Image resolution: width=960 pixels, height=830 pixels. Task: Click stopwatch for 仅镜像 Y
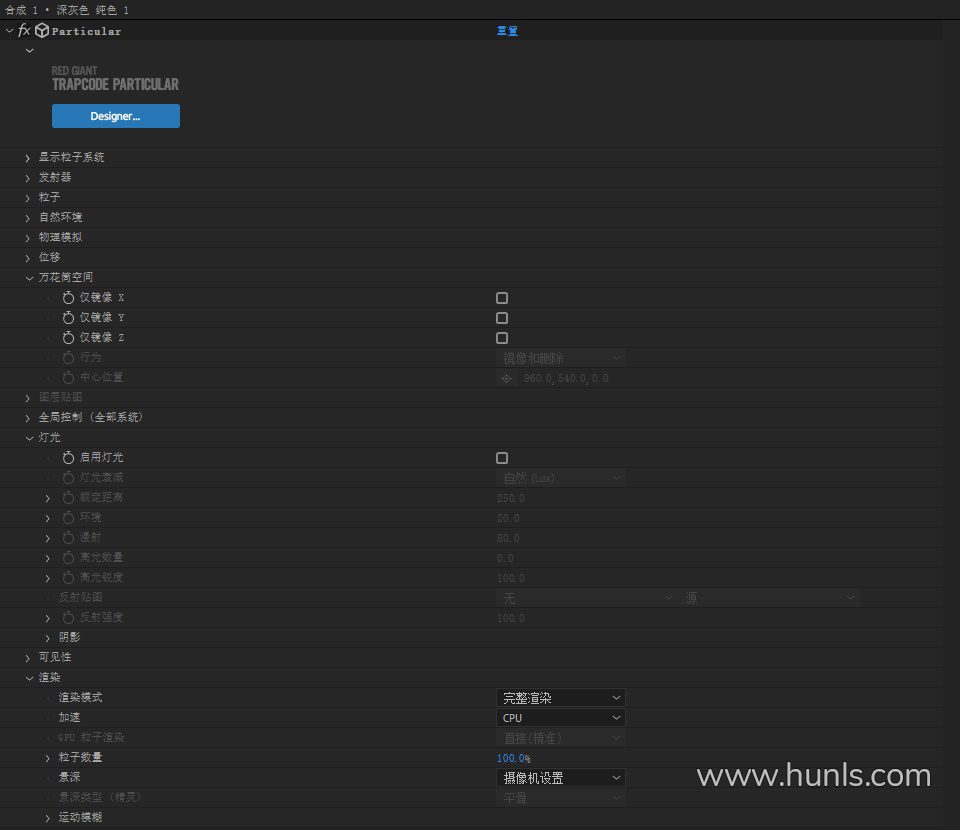coord(68,318)
